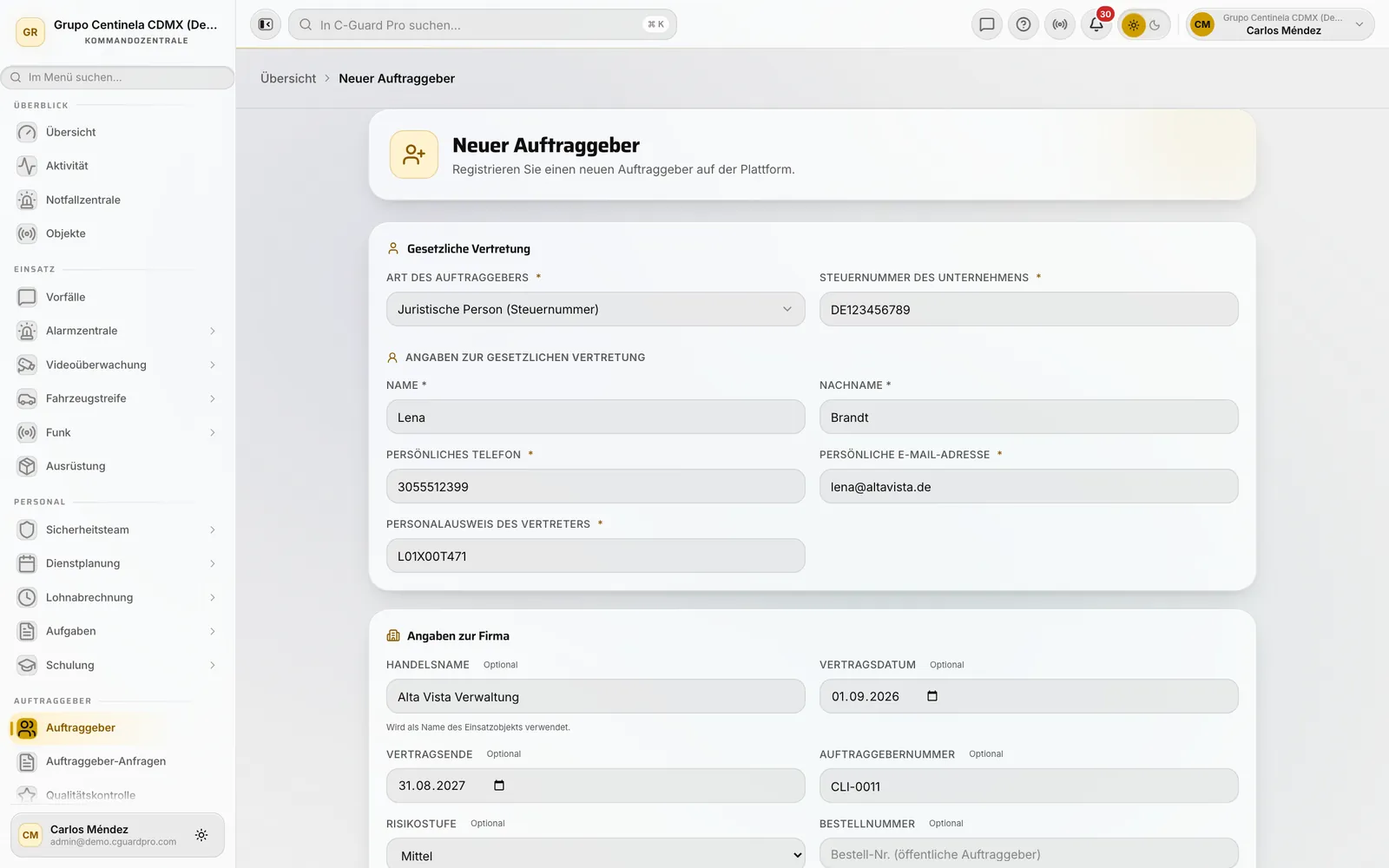The width and height of the screenshot is (1389, 868).
Task: Expand the Sicherheitsteam submenu
Action: point(212,529)
